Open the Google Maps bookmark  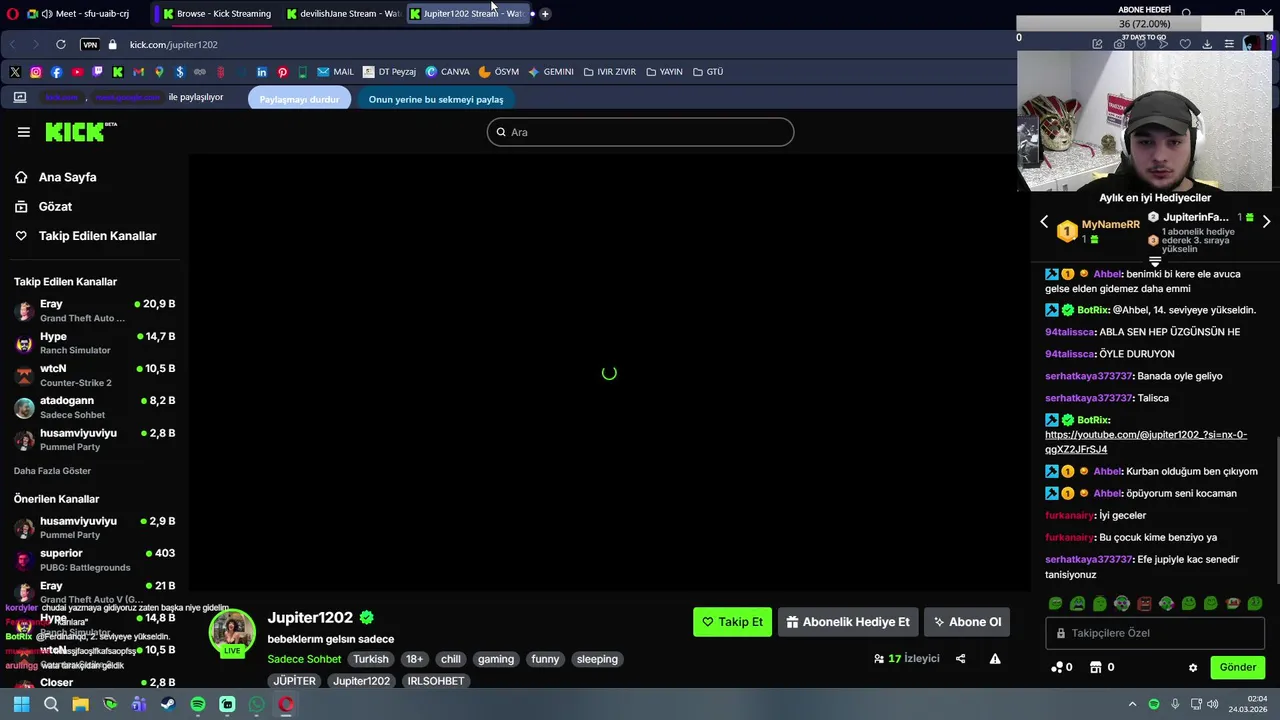coord(159,72)
